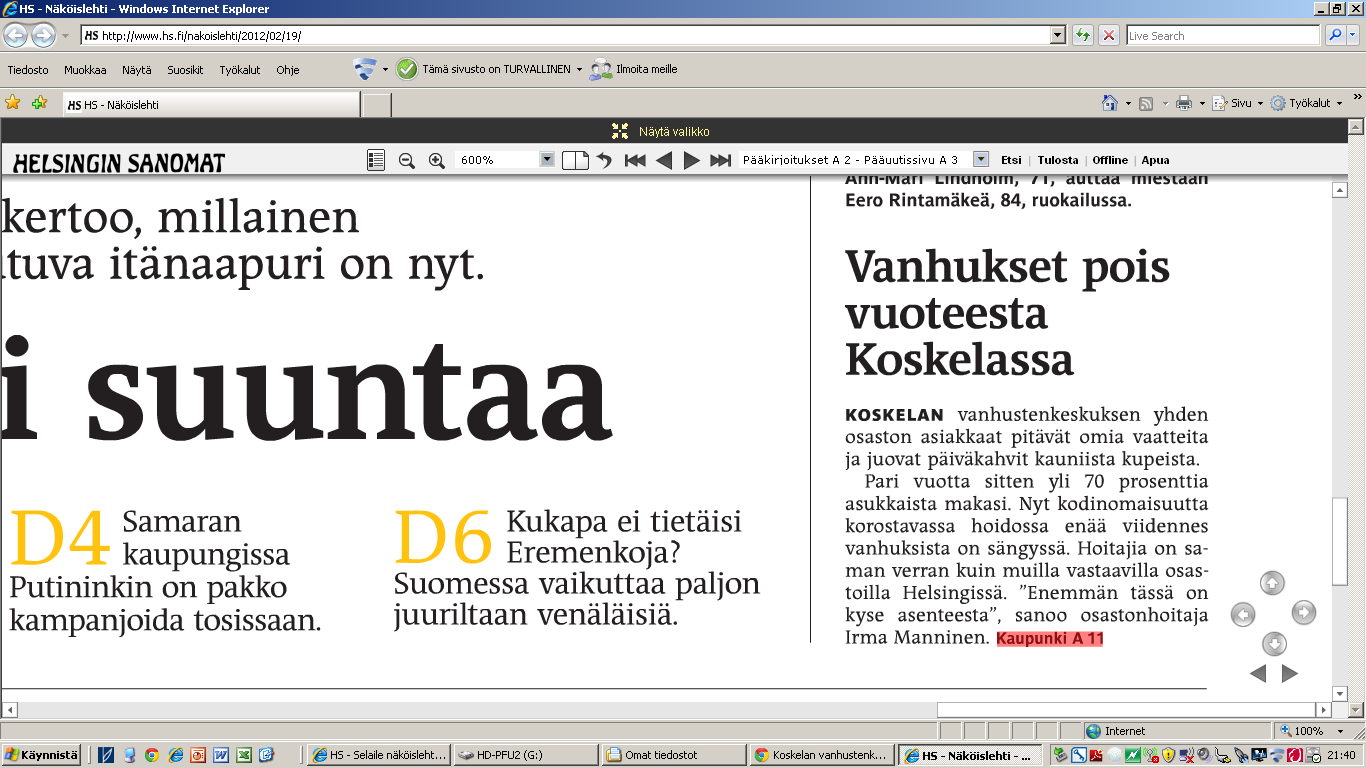Pan left with the round navigation arrow
The height and width of the screenshot is (768, 1366).
tap(1242, 614)
